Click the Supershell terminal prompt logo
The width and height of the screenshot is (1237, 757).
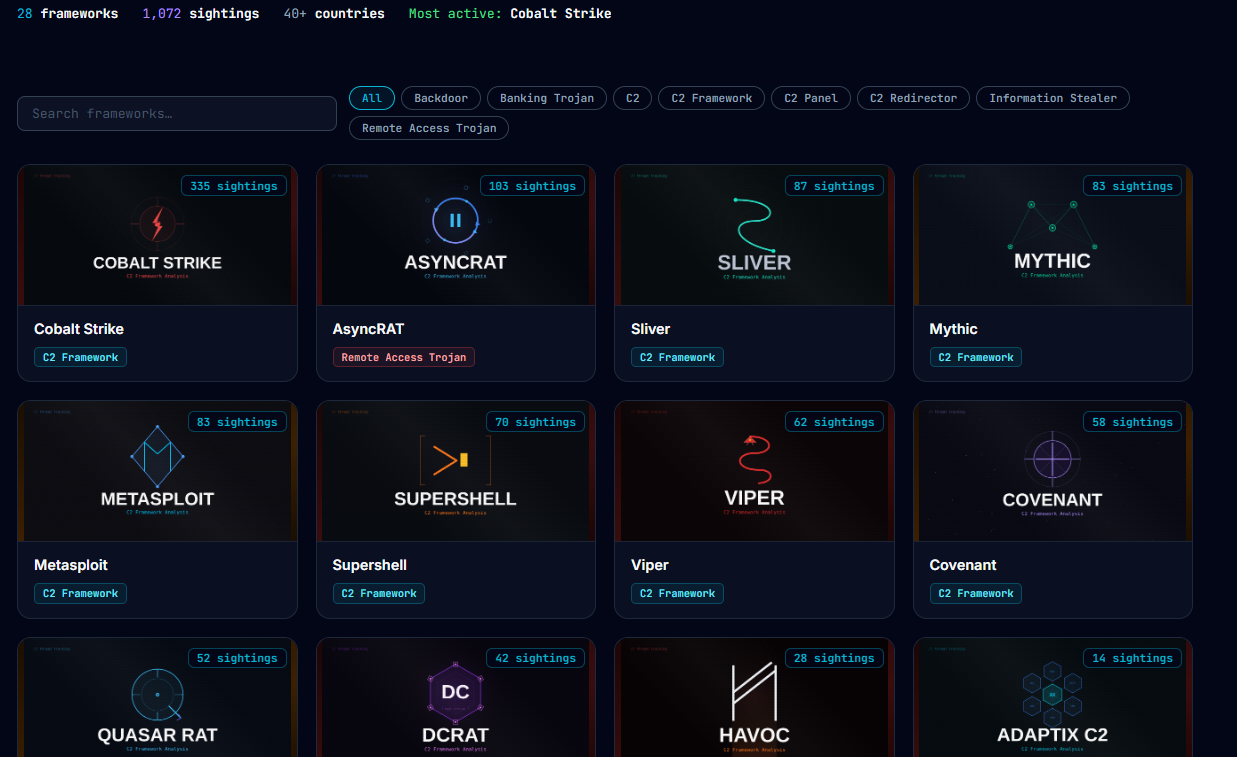[x=455, y=460]
